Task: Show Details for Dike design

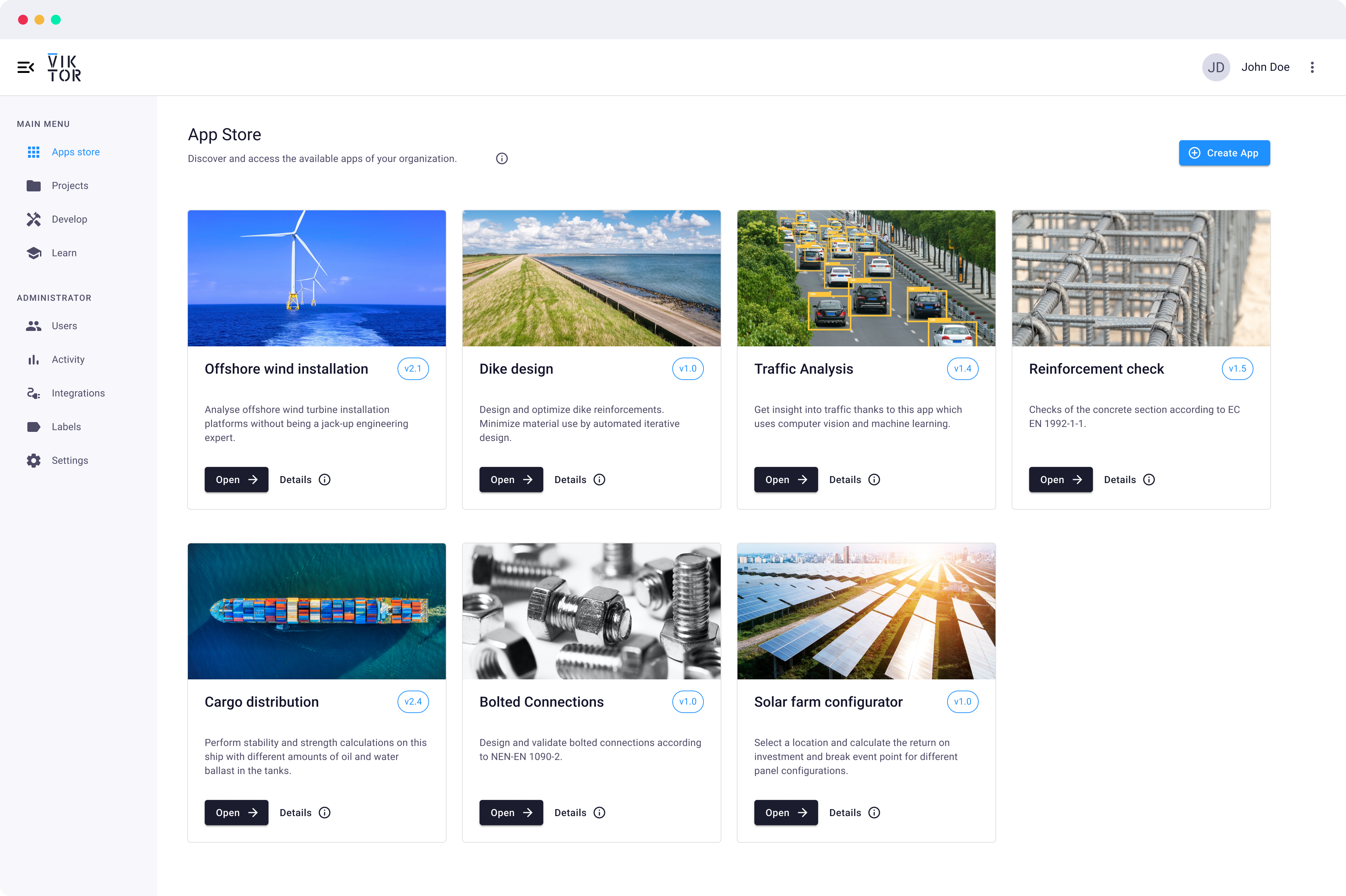Action: click(x=579, y=480)
